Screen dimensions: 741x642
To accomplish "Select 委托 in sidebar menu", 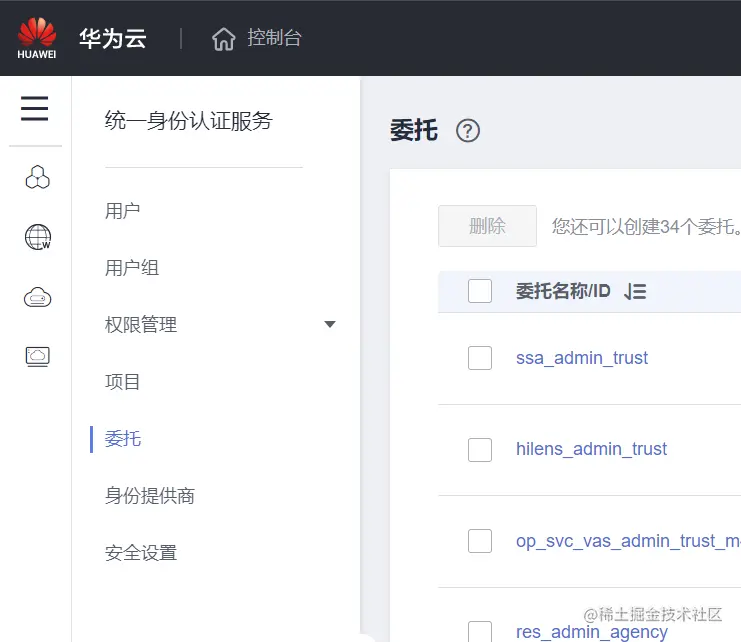I will [123, 439].
